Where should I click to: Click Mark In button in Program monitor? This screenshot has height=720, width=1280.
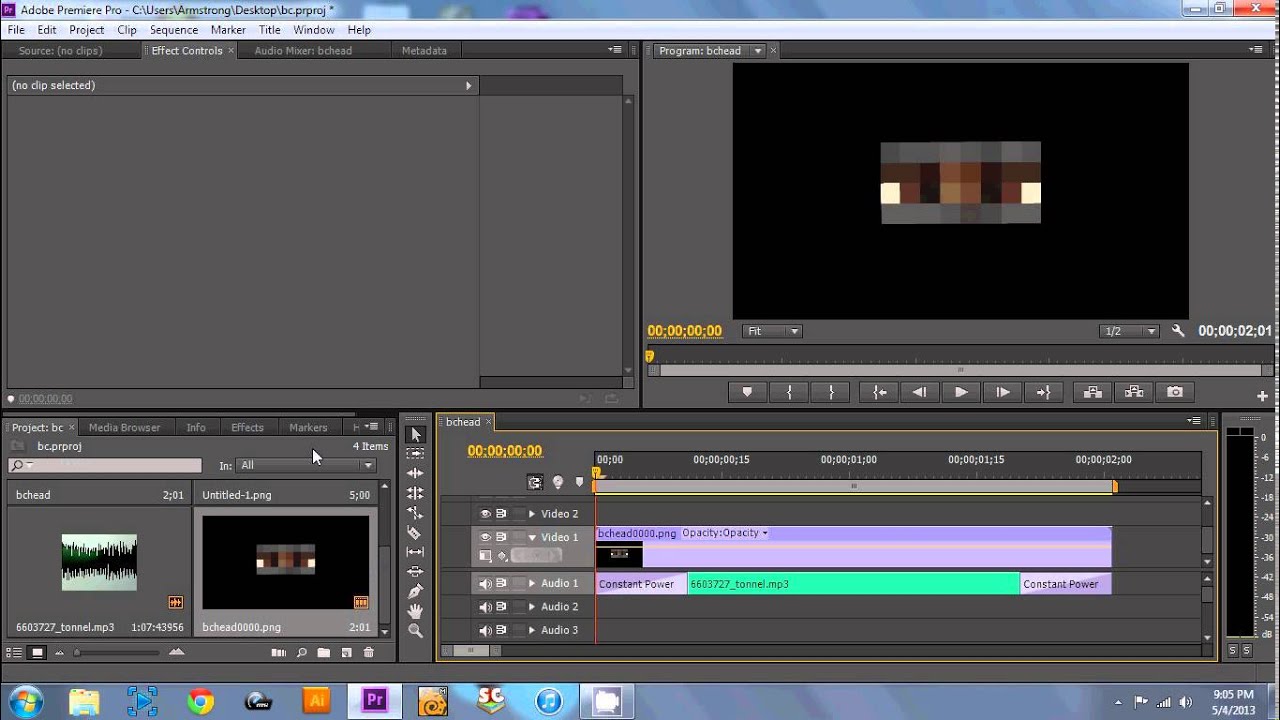789,392
